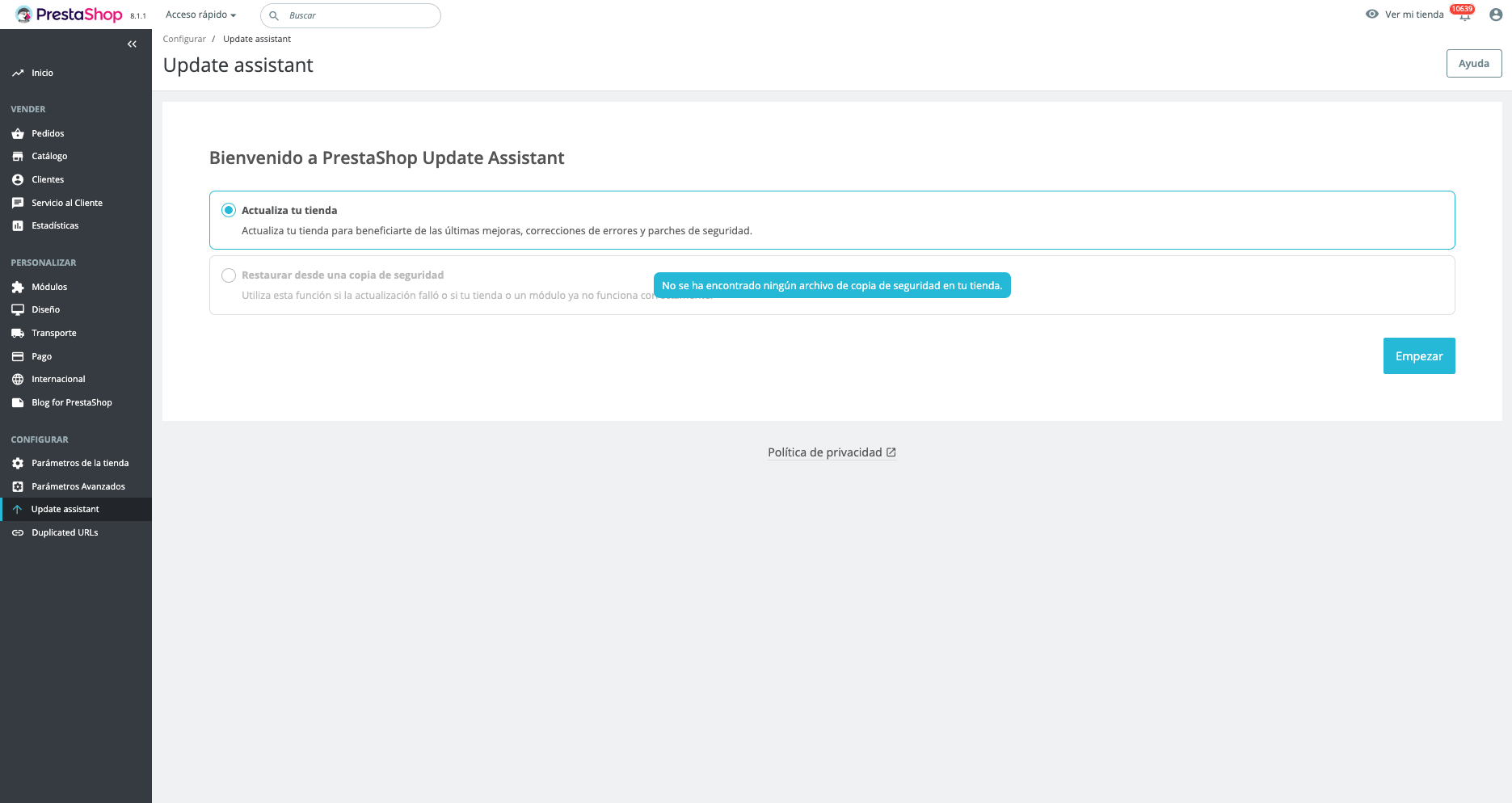Click the Parámetros de la tienda gear icon
The width and height of the screenshot is (1512, 803).
[18, 463]
